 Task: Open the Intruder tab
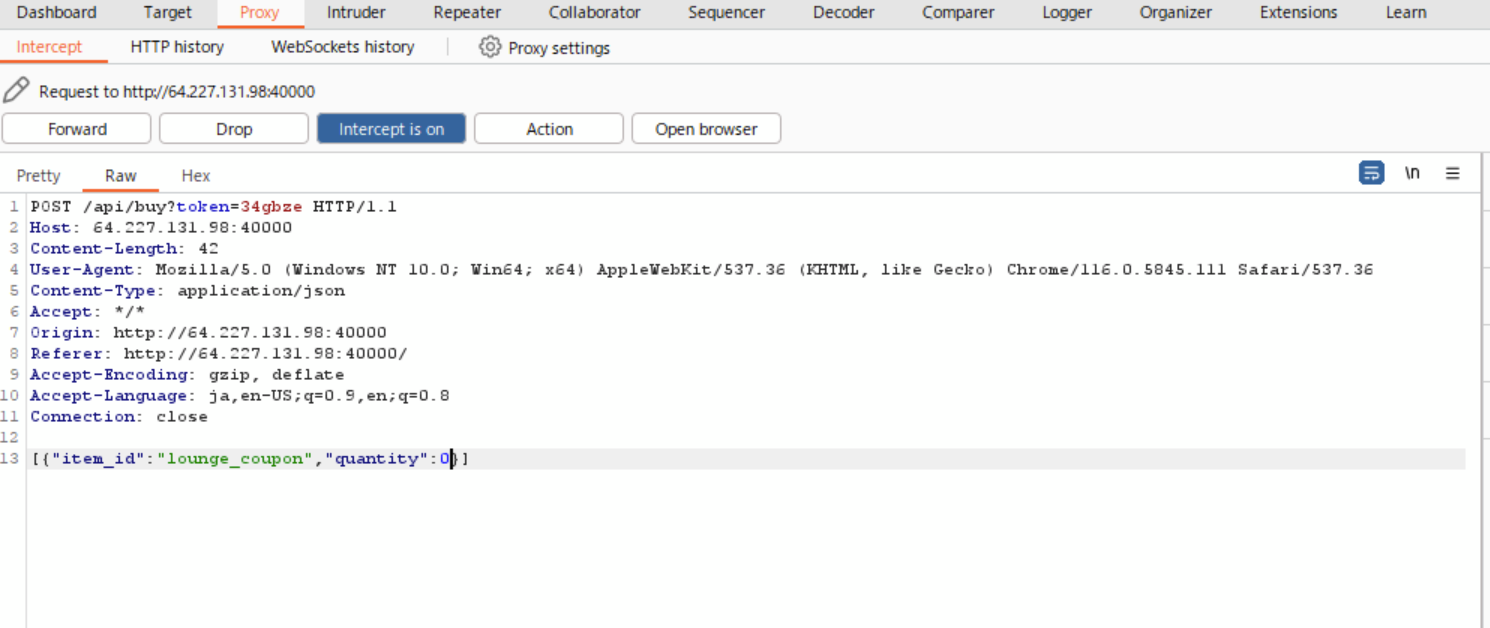357,13
